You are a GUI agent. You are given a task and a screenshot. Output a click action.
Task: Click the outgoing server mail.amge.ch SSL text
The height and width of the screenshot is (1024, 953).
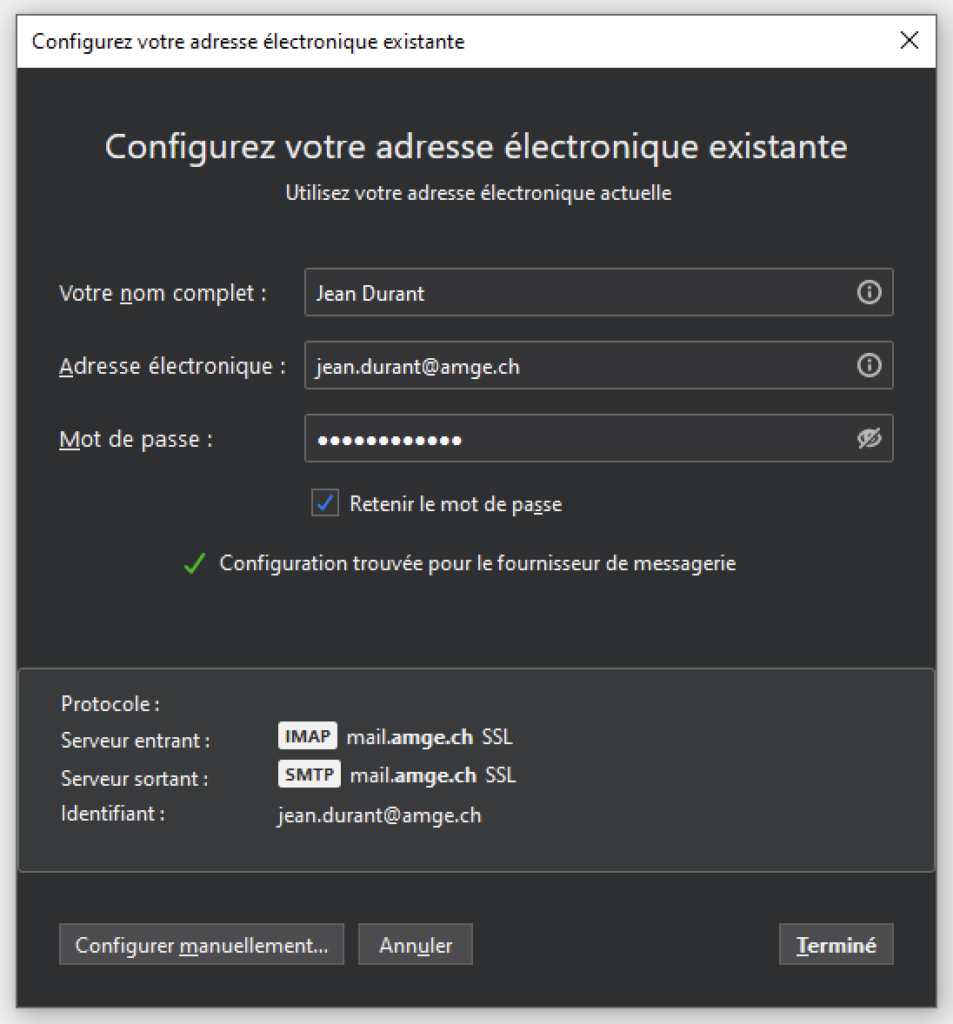pos(432,776)
